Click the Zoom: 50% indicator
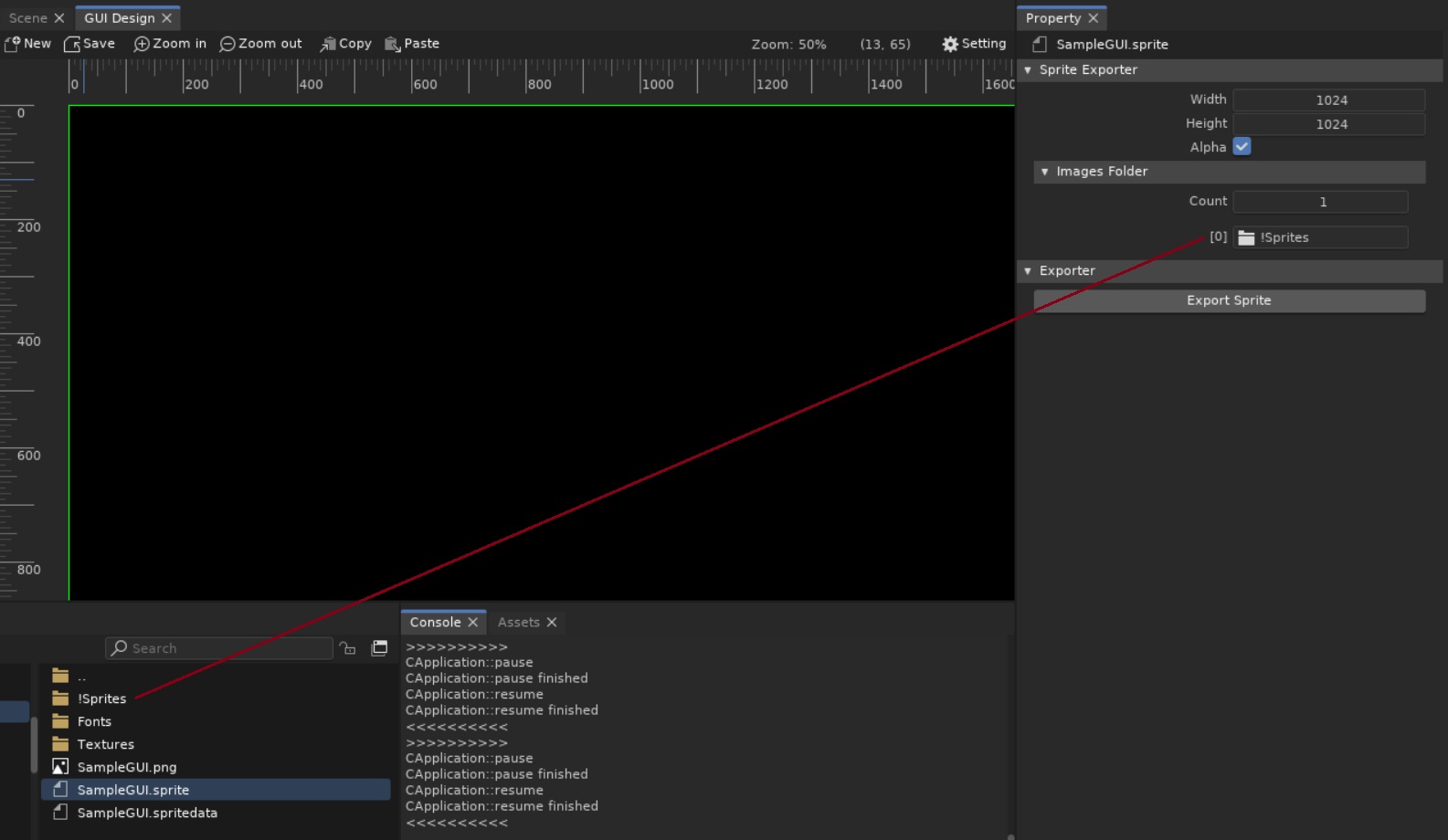 coord(788,44)
